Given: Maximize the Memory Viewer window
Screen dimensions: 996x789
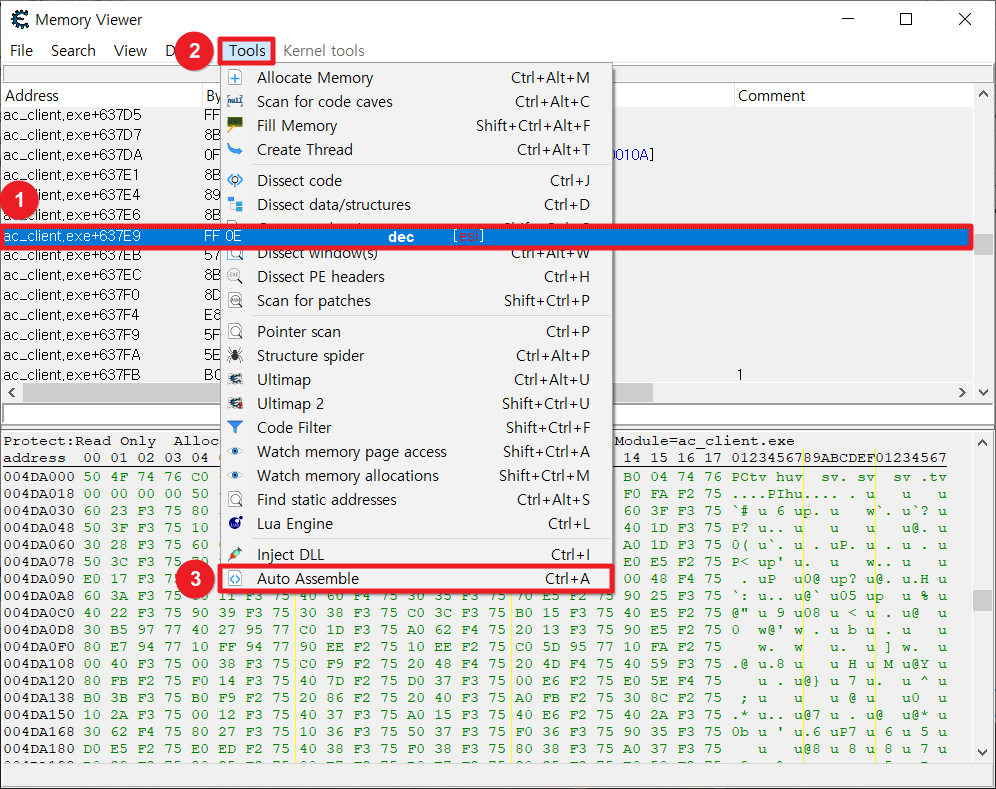Looking at the screenshot, I should tap(906, 19).
